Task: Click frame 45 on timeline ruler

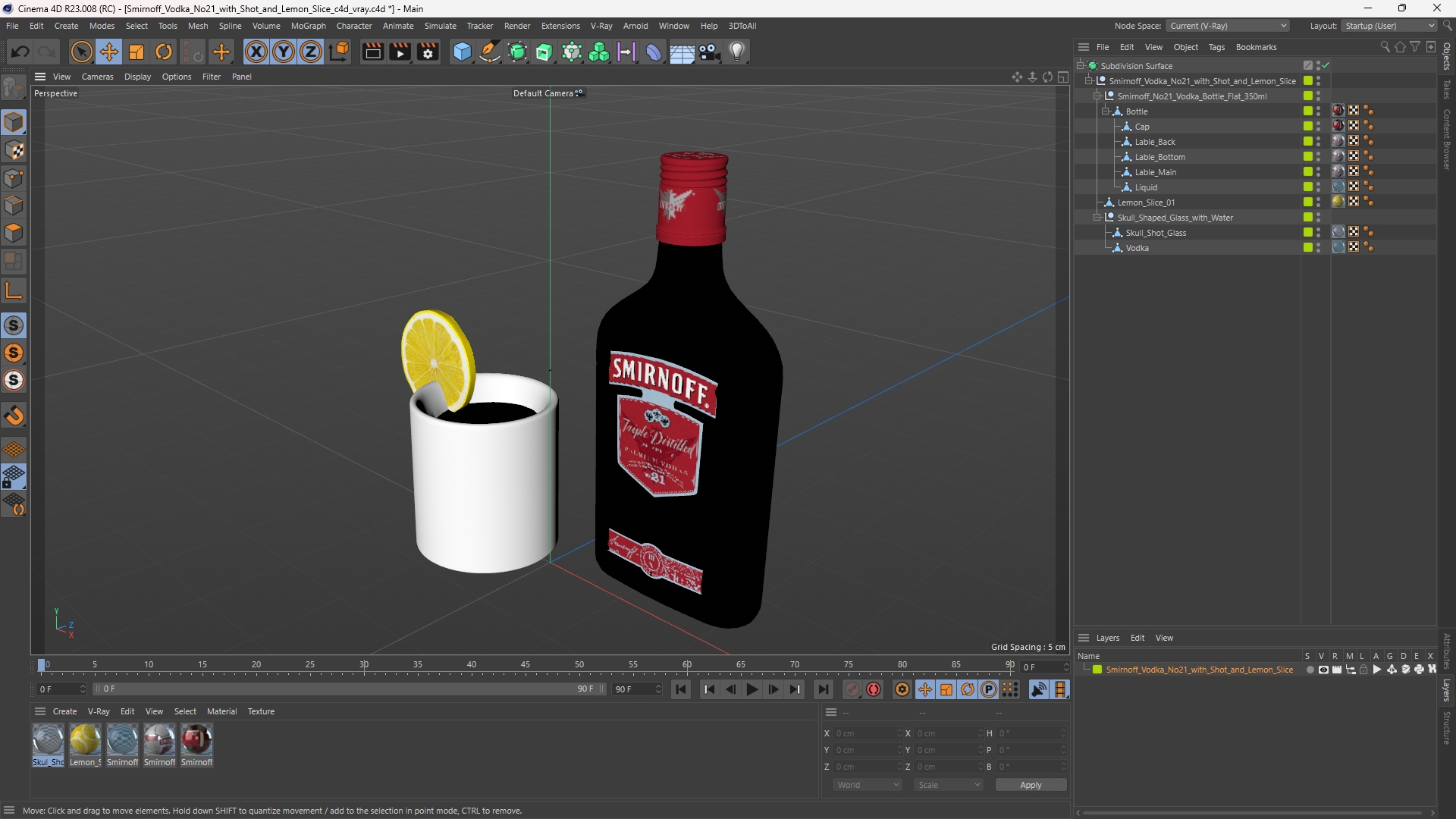Action: (x=526, y=665)
